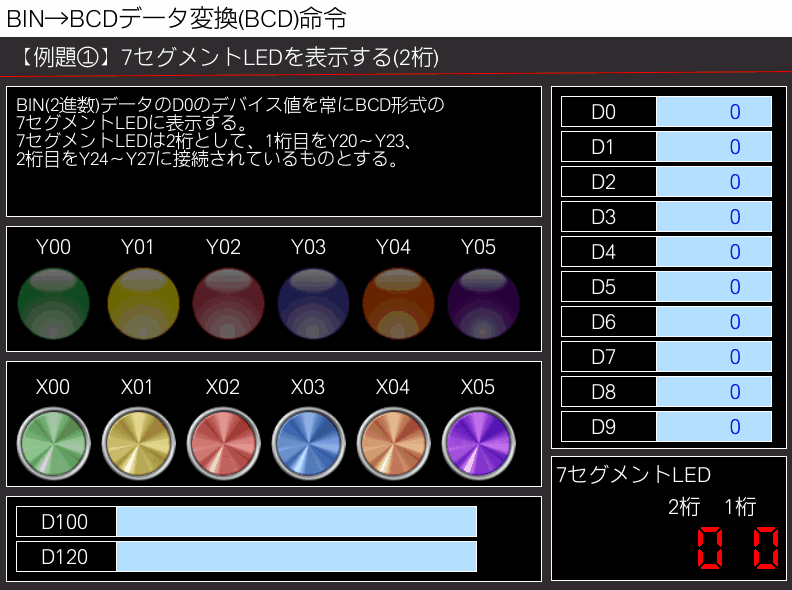Click the 2桁 seven-segment digit
The width and height of the screenshot is (792, 590).
(710, 548)
